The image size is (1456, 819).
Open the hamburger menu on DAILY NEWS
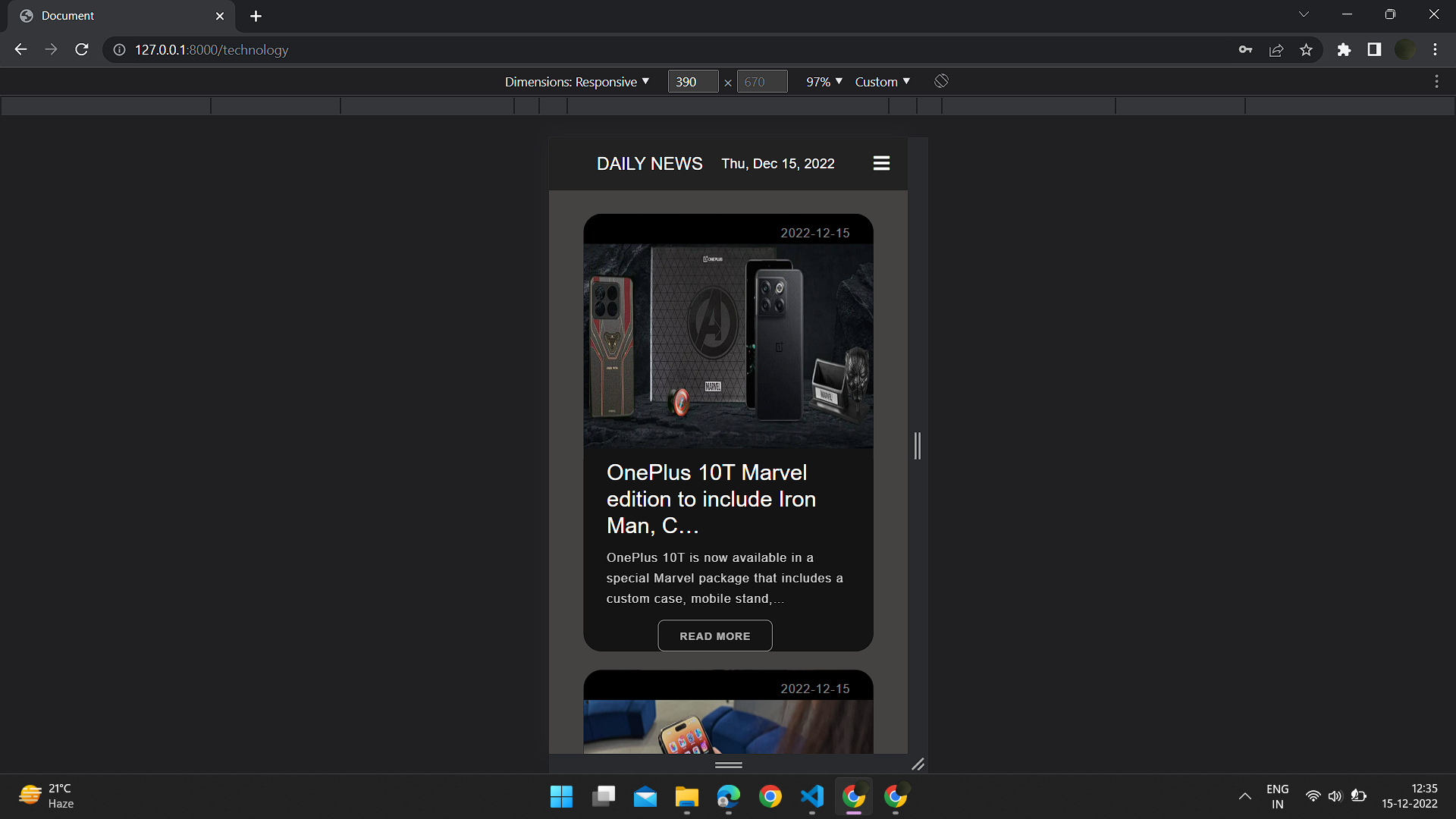(881, 163)
